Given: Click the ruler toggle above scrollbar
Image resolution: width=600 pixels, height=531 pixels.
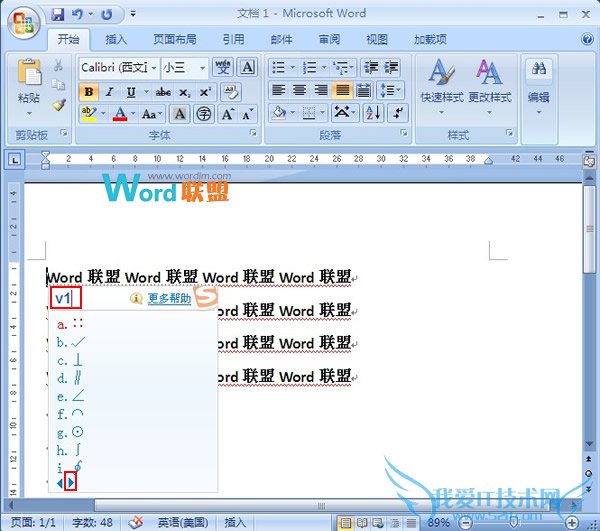Looking at the screenshot, I should [589, 161].
